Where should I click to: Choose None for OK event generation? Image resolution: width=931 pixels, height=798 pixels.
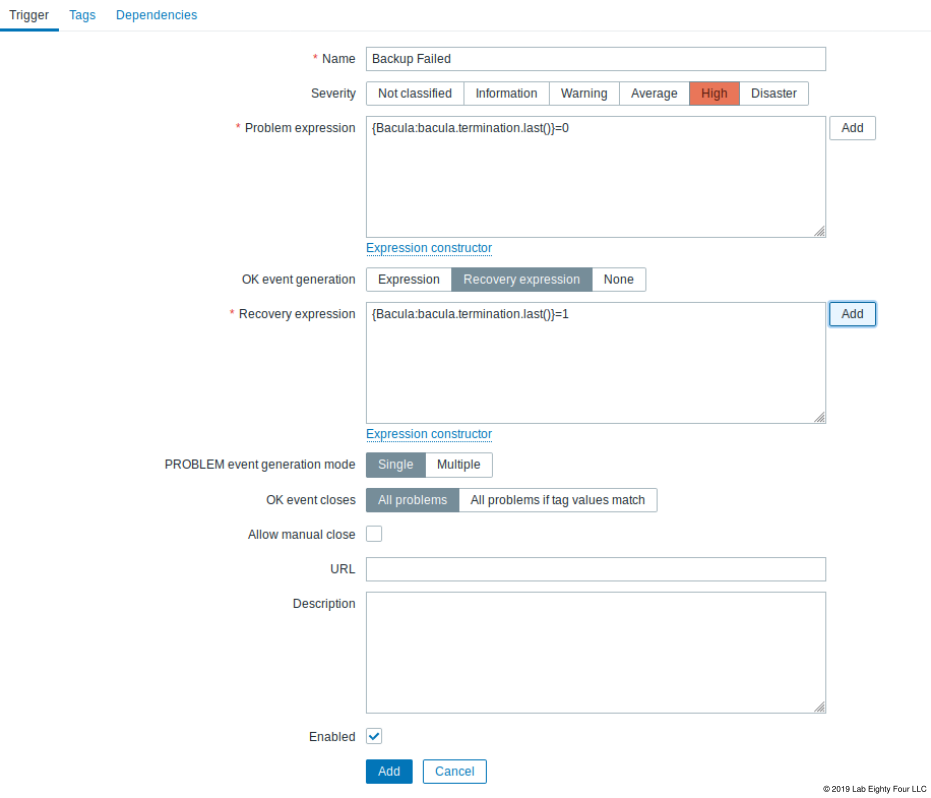coord(619,279)
